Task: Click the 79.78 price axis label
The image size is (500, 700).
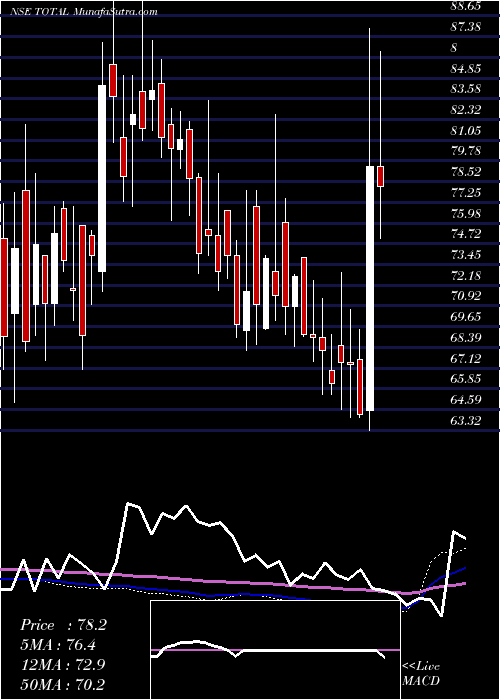Action: [466, 151]
